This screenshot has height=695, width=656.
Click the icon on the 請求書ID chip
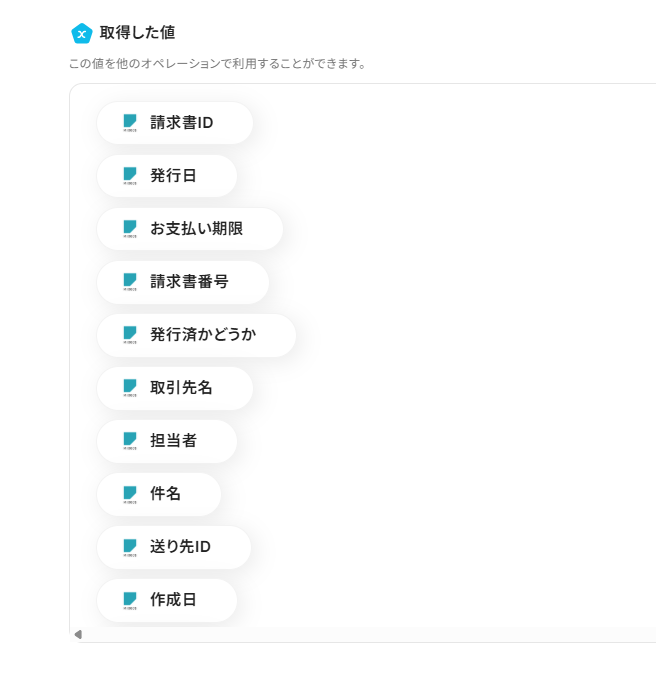click(x=130, y=122)
